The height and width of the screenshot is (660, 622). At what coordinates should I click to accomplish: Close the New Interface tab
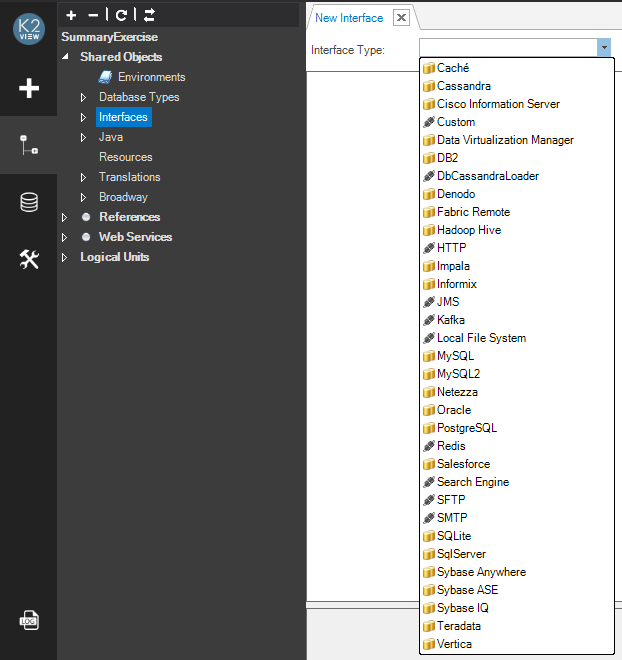tap(401, 18)
